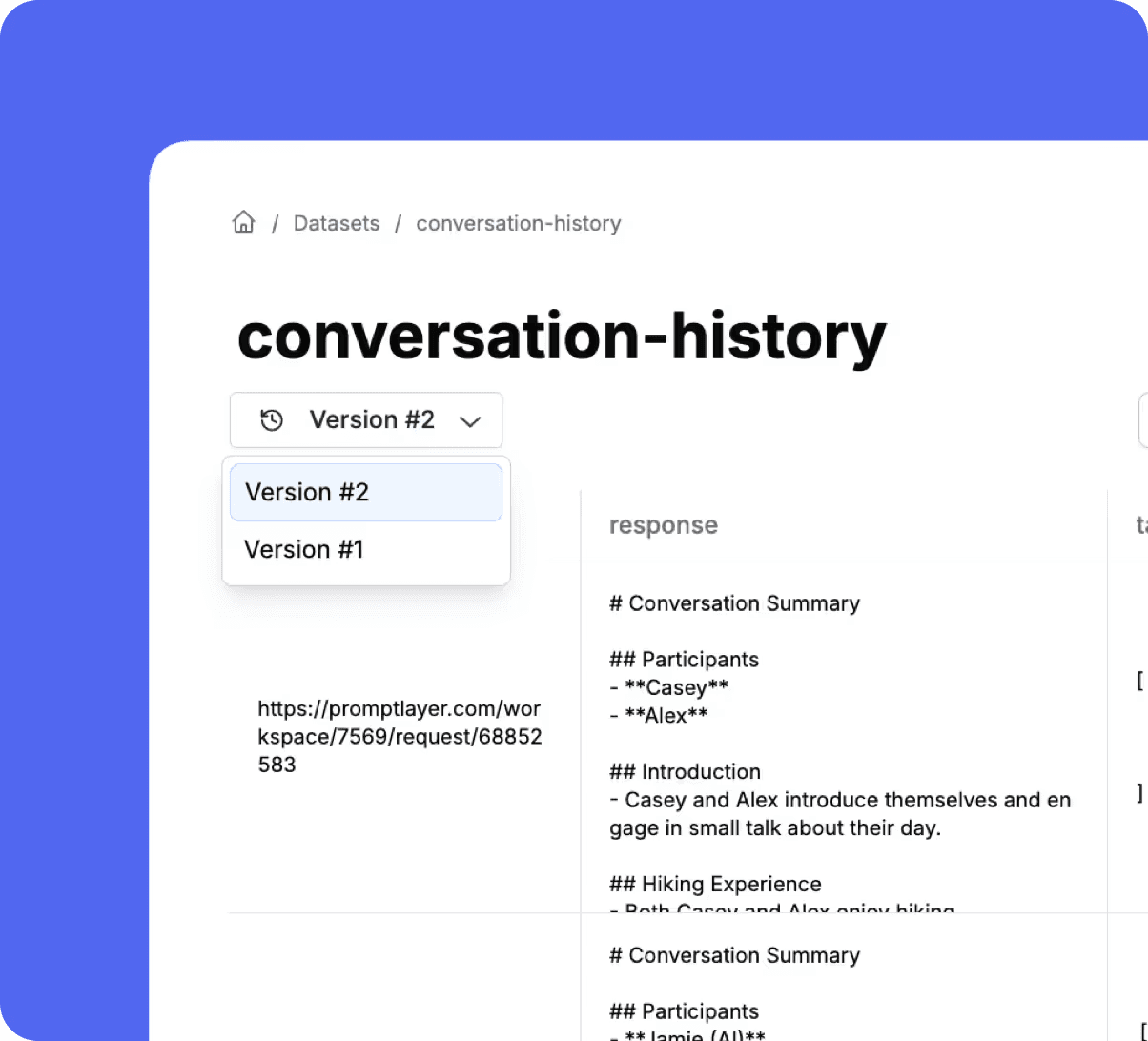Click the home icon in the breadcrumb
Image resolution: width=1148 pixels, height=1041 pixels.
(244, 223)
